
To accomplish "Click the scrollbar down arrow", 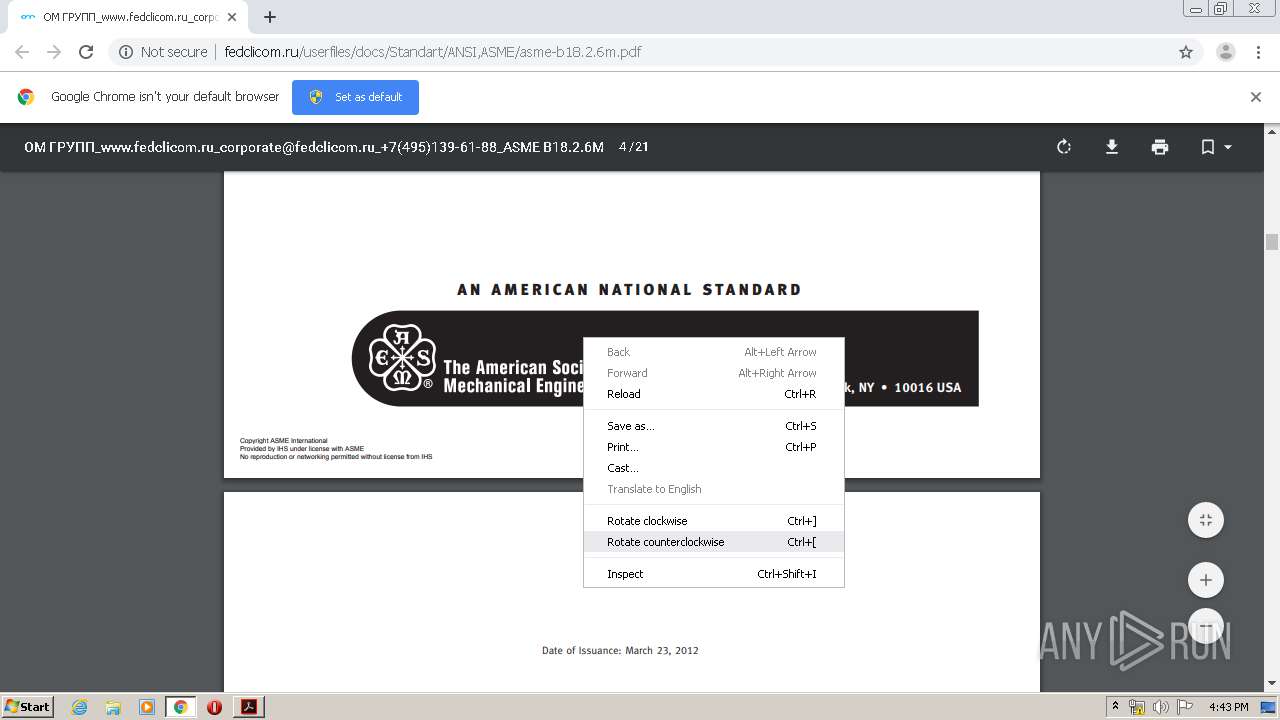I will (x=1272, y=684).
